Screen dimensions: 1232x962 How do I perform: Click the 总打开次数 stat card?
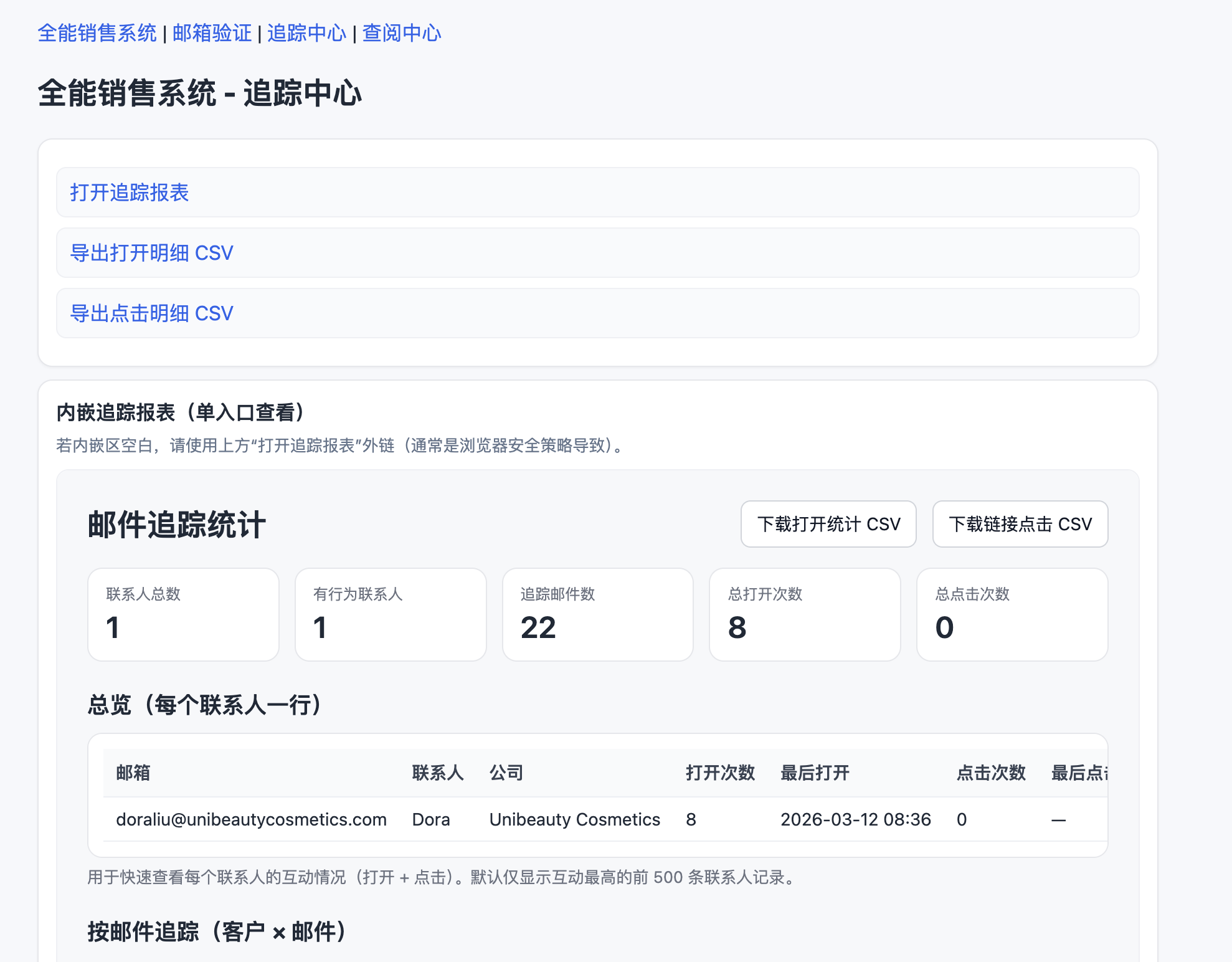click(x=805, y=614)
